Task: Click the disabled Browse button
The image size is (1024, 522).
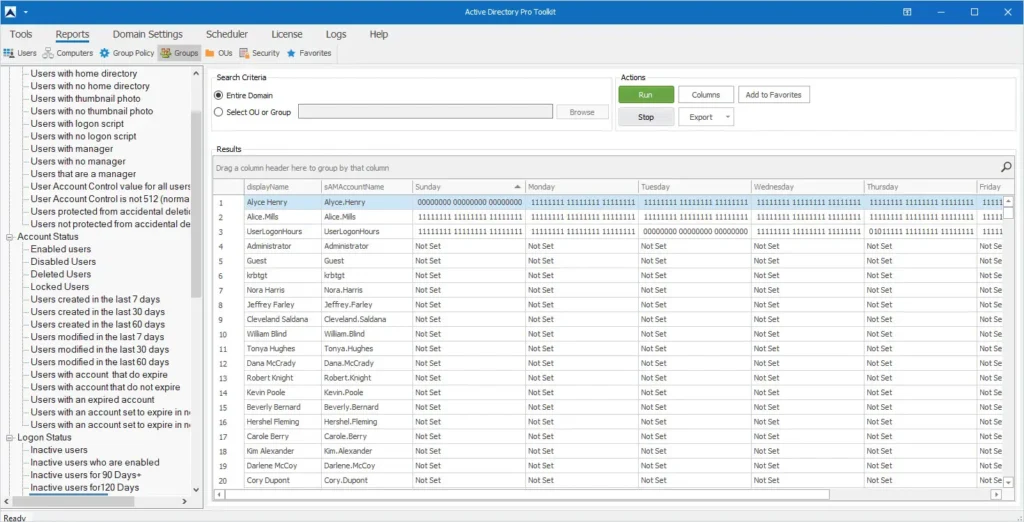Action: click(x=582, y=112)
